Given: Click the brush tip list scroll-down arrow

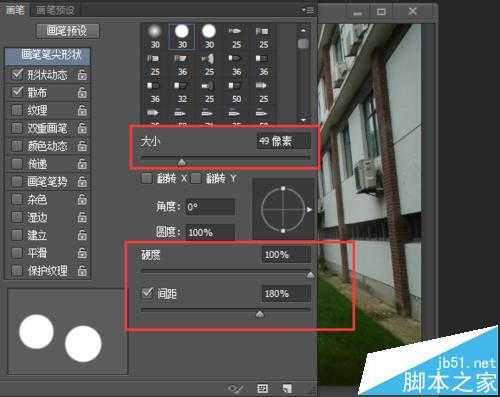Looking at the screenshot, I should tap(303, 119).
